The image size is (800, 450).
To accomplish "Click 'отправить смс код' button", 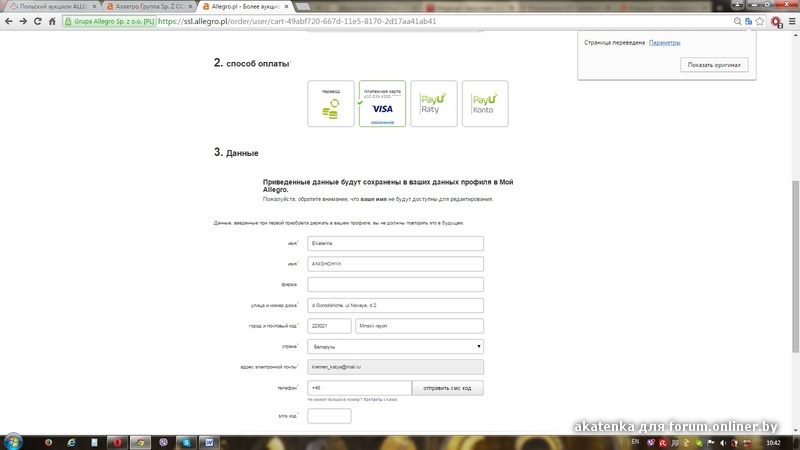I will (447, 388).
